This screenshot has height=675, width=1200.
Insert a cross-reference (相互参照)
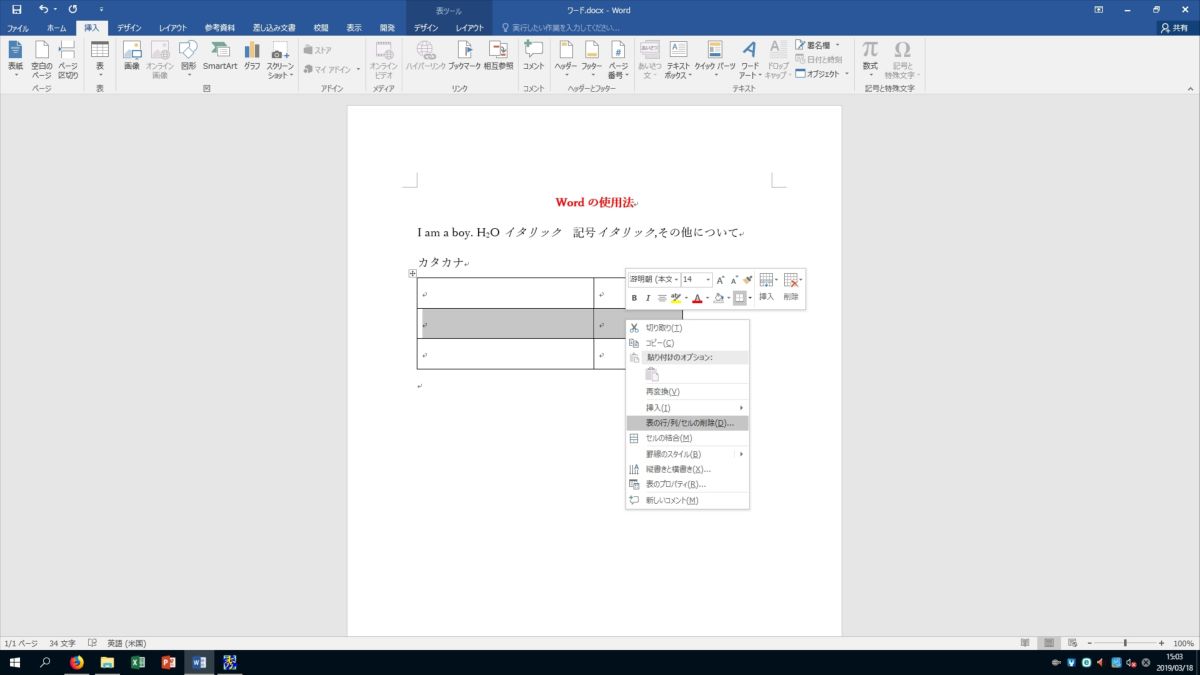498,56
